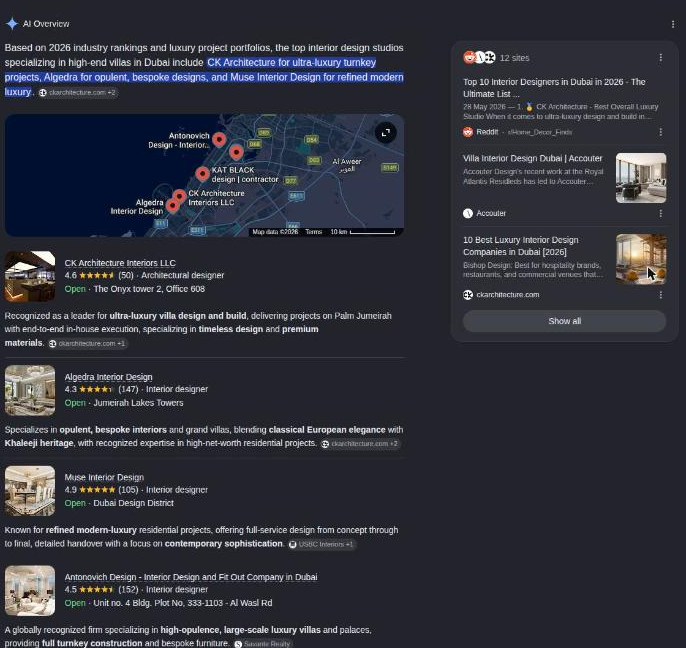The width and height of the screenshot is (686, 648).
Task: Click Antonovich Design's 4.5 star rating
Action: [x=90, y=589]
